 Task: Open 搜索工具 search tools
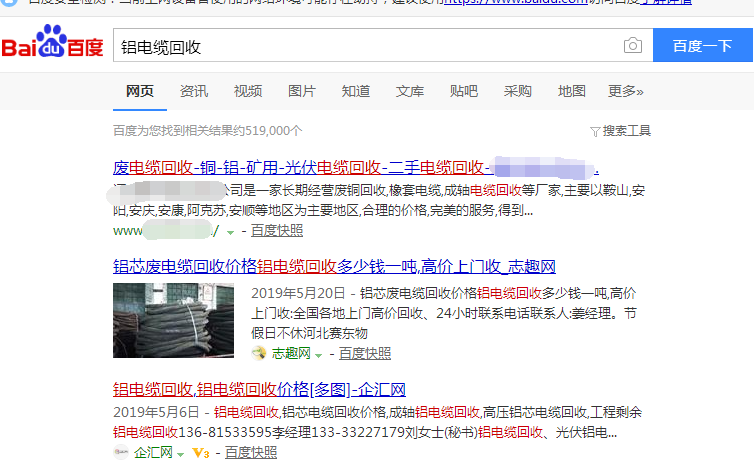tap(627, 131)
